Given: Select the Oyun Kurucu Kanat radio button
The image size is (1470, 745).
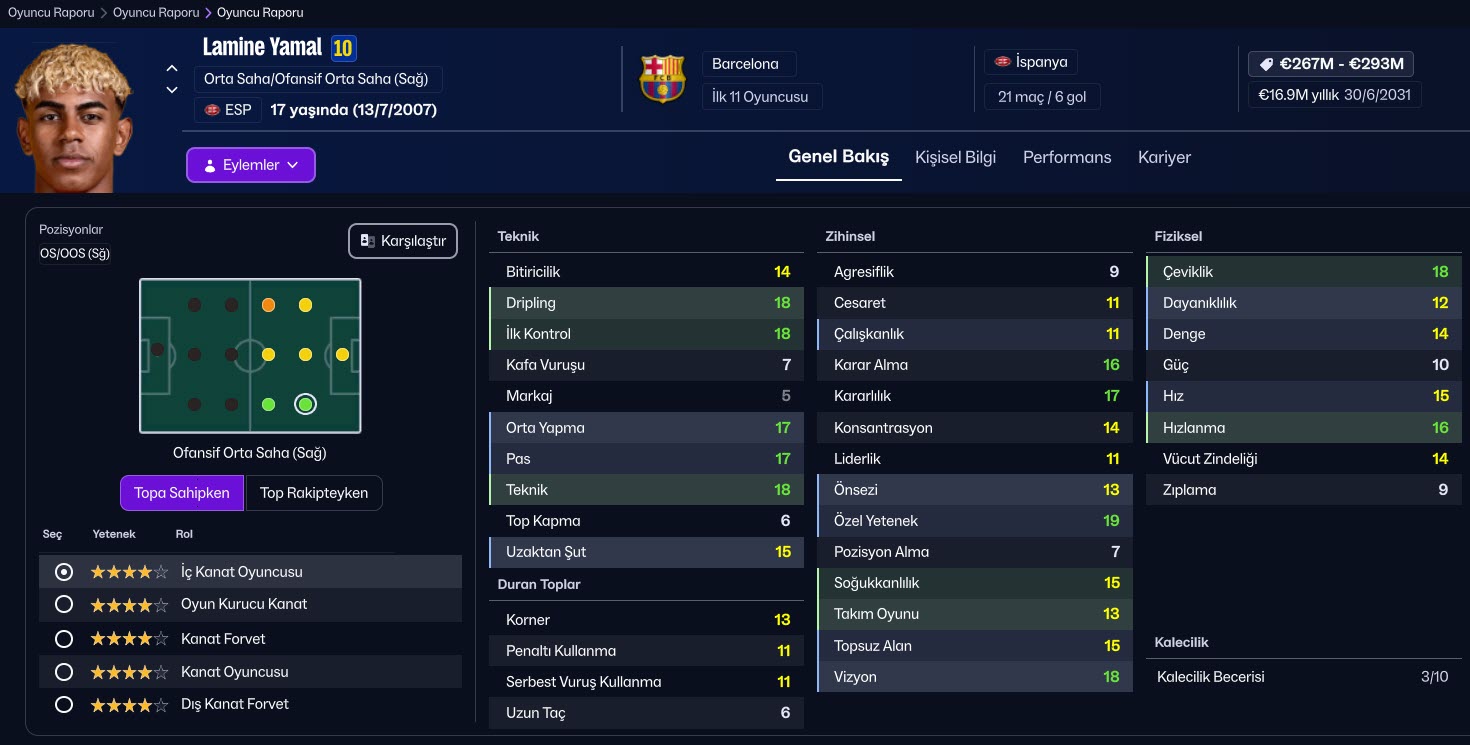Looking at the screenshot, I should pos(64,604).
